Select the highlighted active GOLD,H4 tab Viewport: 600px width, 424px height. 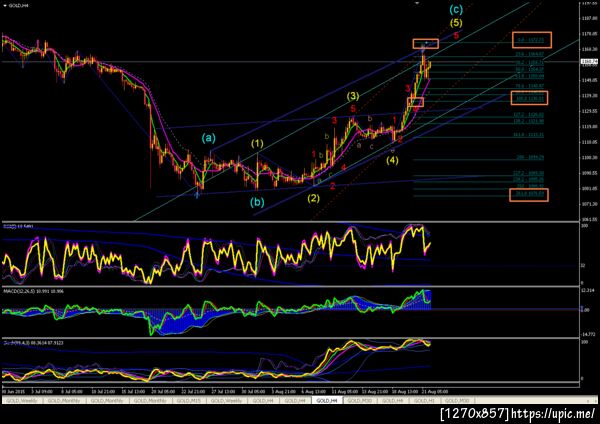[x=327, y=400]
